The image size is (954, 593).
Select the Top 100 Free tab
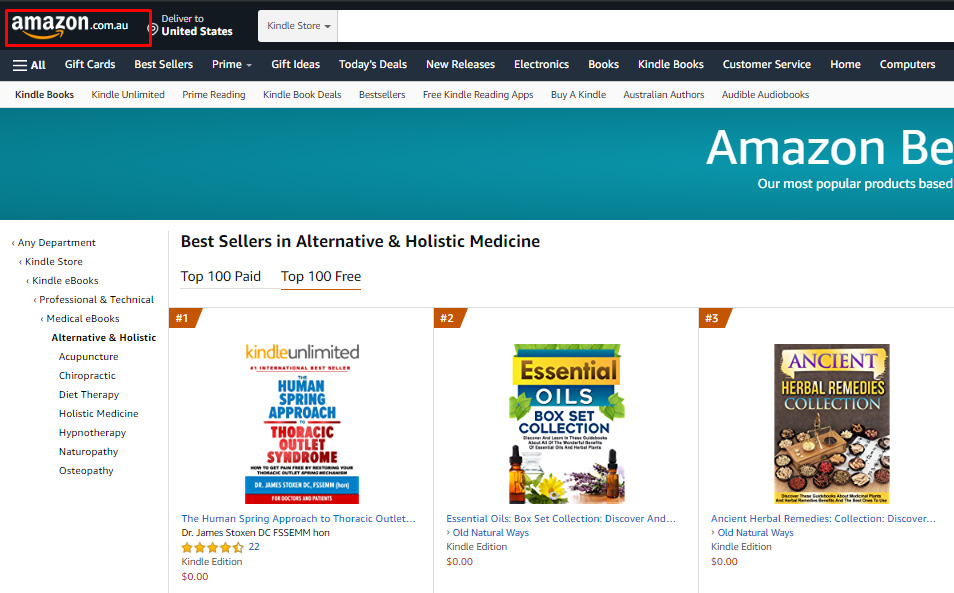pyautogui.click(x=321, y=277)
